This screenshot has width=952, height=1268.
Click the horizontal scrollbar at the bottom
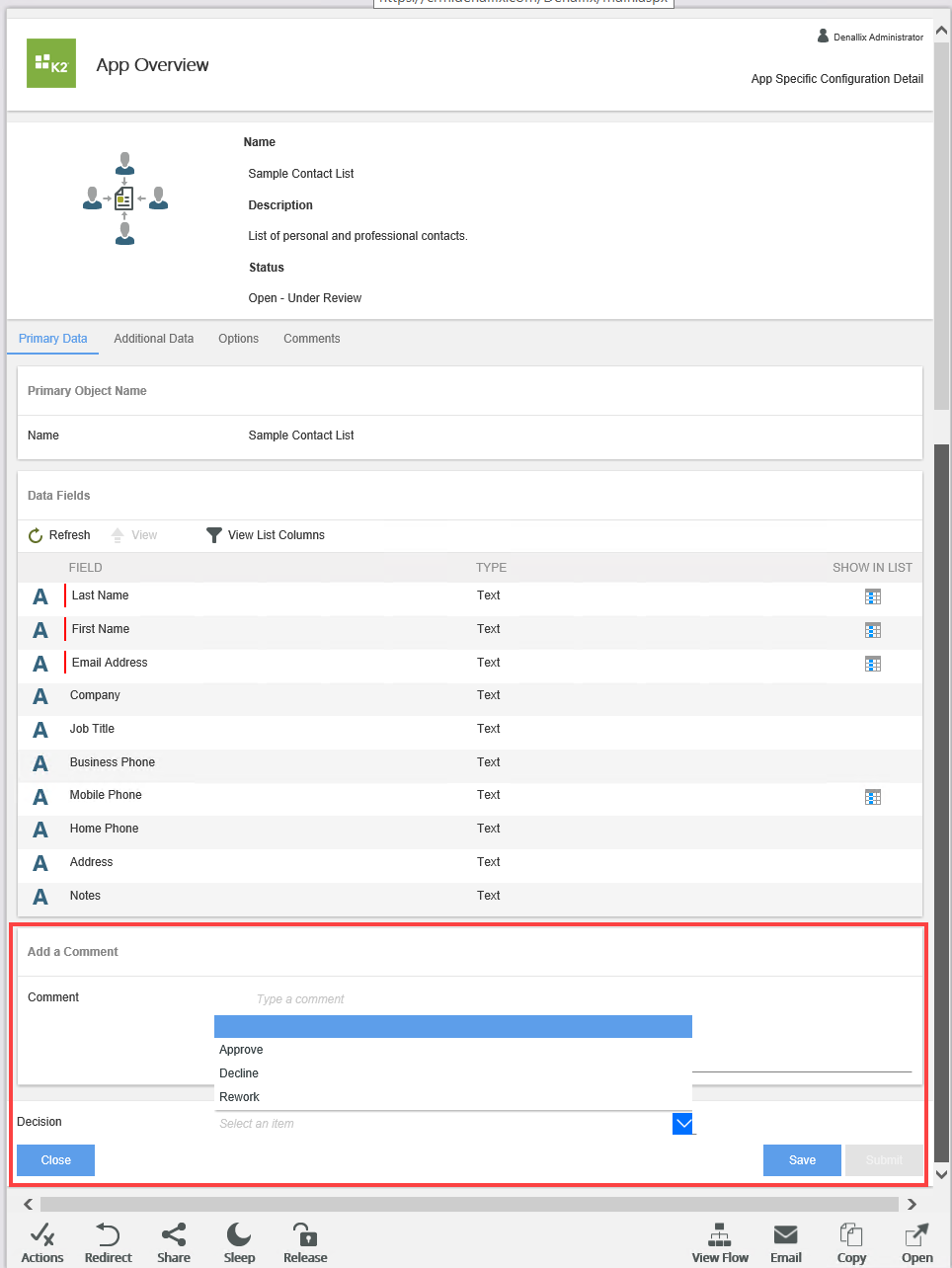469,1204
